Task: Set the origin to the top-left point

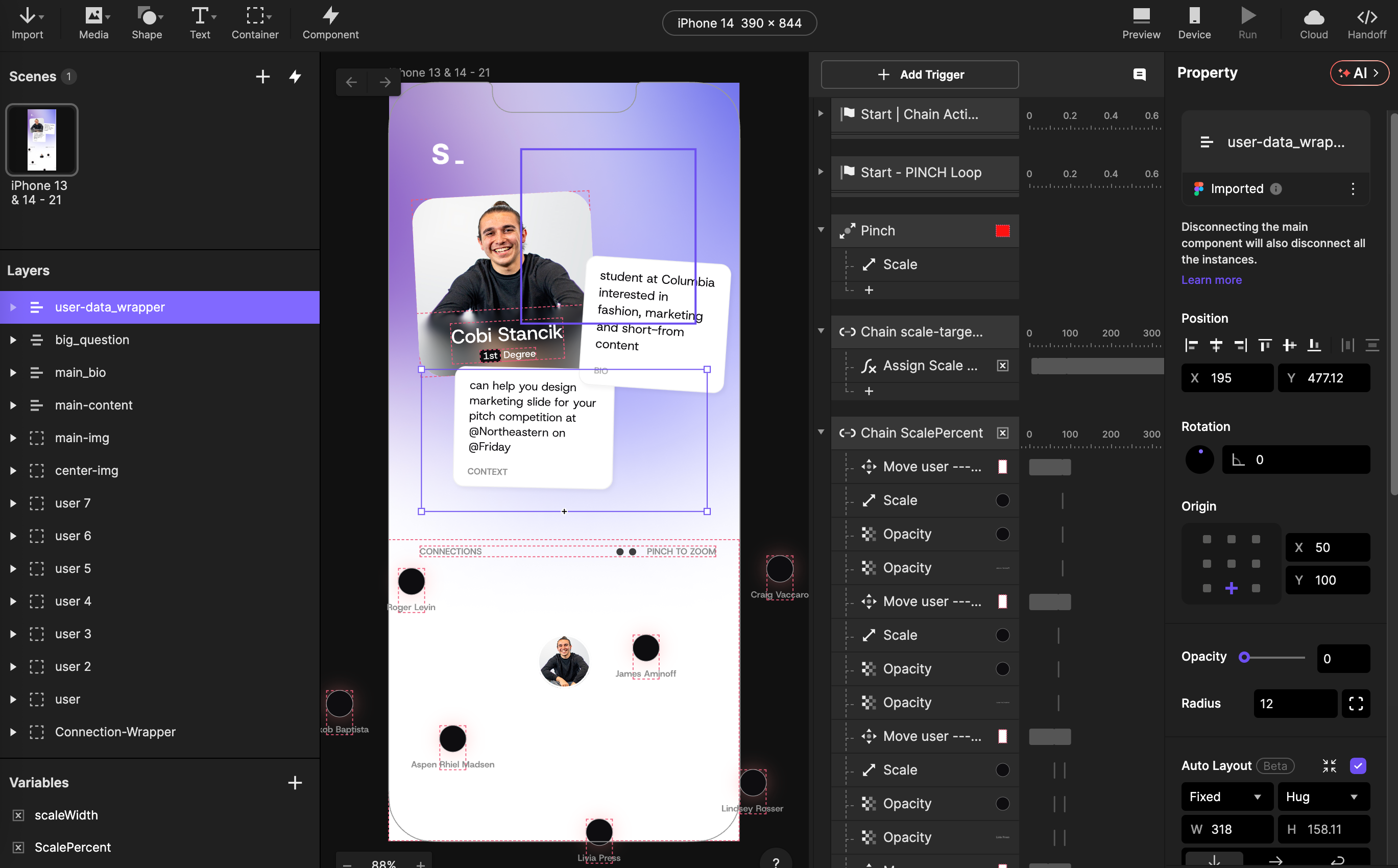Action: point(1207,539)
